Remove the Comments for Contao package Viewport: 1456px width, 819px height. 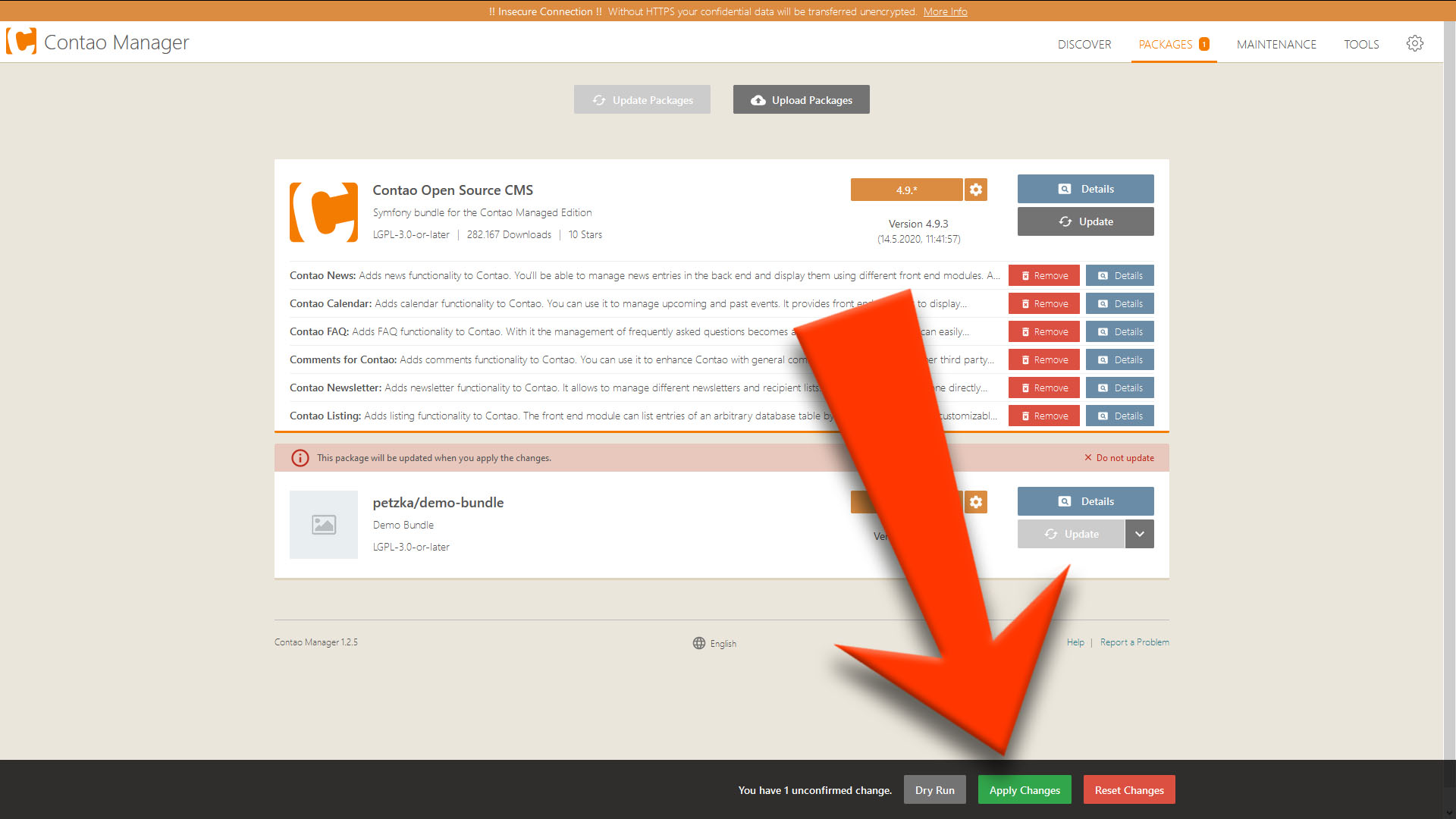point(1044,360)
